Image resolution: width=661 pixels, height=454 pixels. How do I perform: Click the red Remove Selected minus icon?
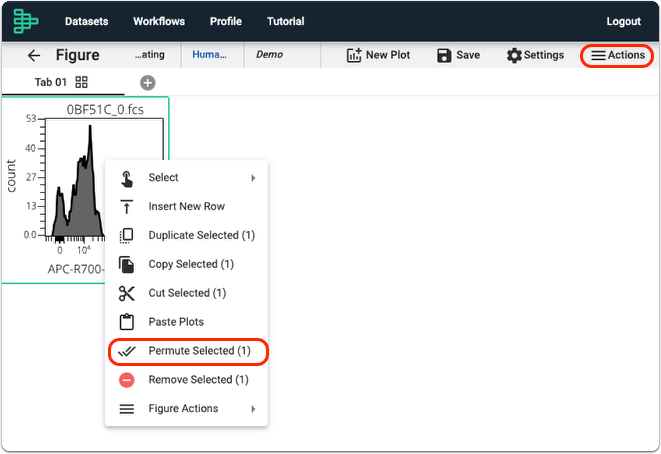coord(126,380)
